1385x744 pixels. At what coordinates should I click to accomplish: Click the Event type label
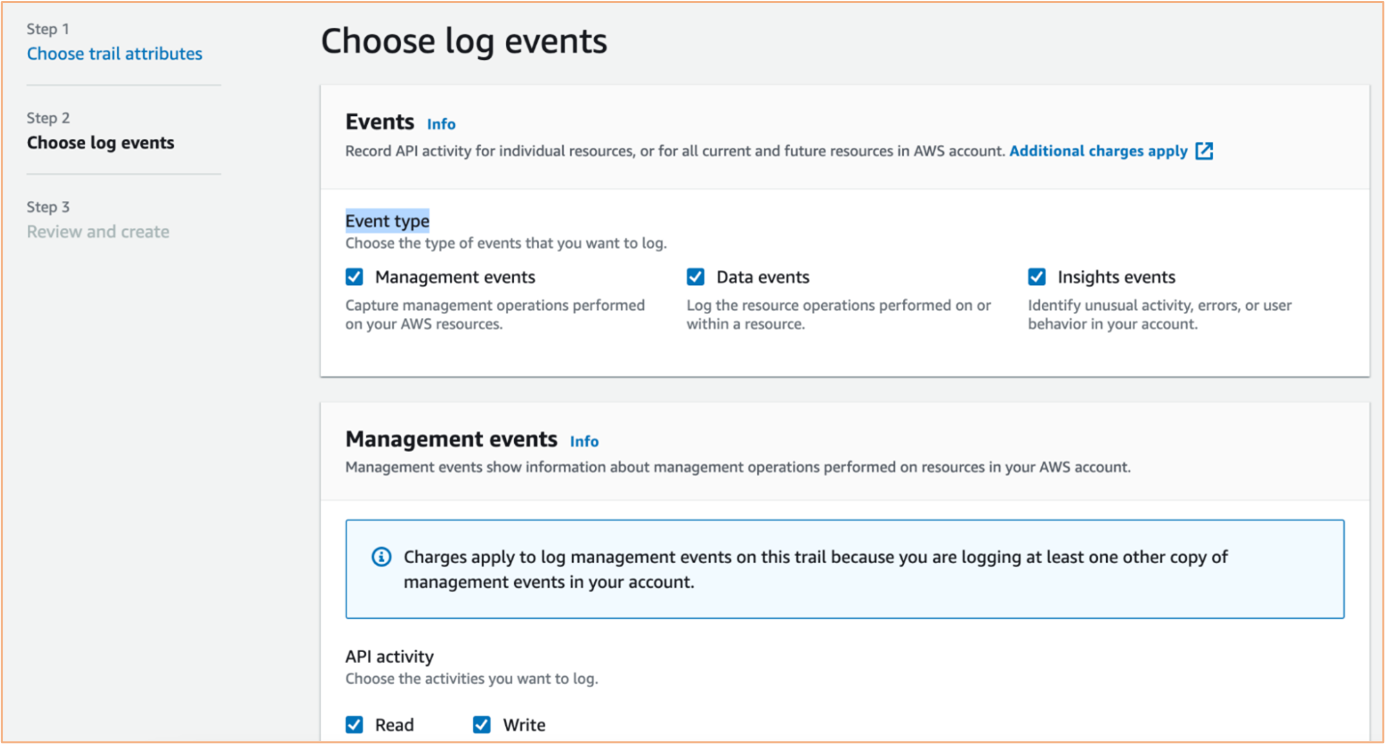click(x=387, y=221)
